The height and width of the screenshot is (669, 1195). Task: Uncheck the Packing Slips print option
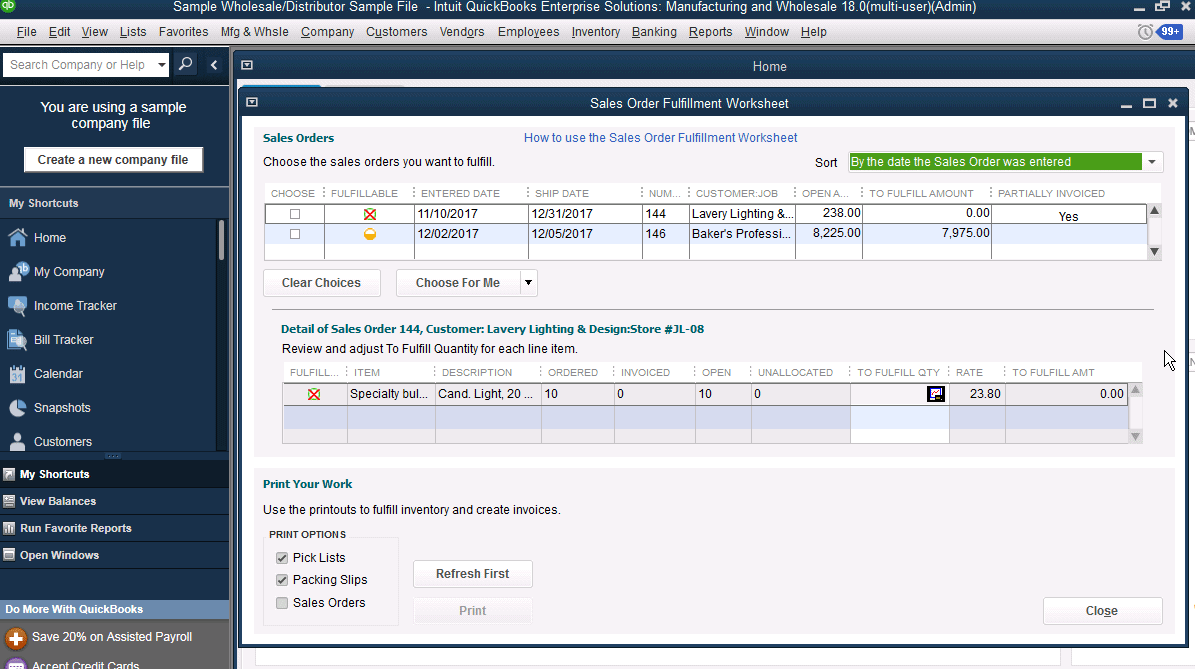pos(282,580)
